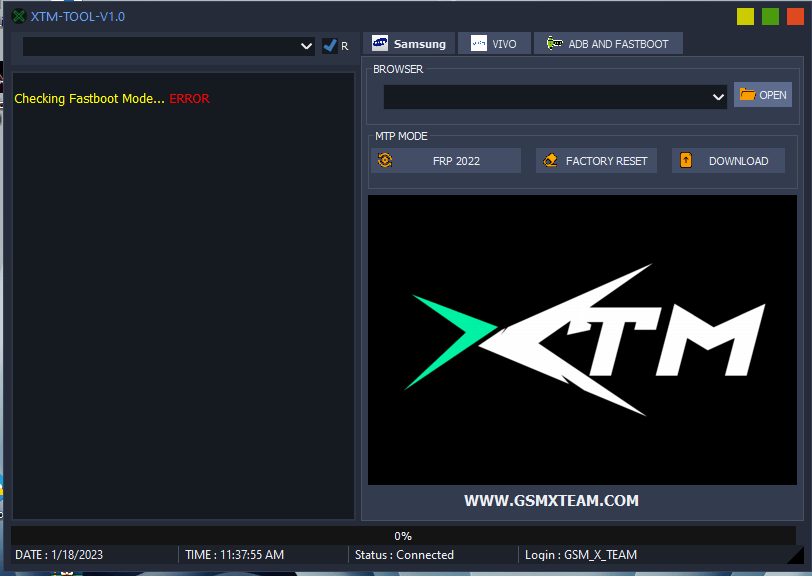Click the 0% progress bar
The height and width of the screenshot is (576, 812).
pos(403,536)
